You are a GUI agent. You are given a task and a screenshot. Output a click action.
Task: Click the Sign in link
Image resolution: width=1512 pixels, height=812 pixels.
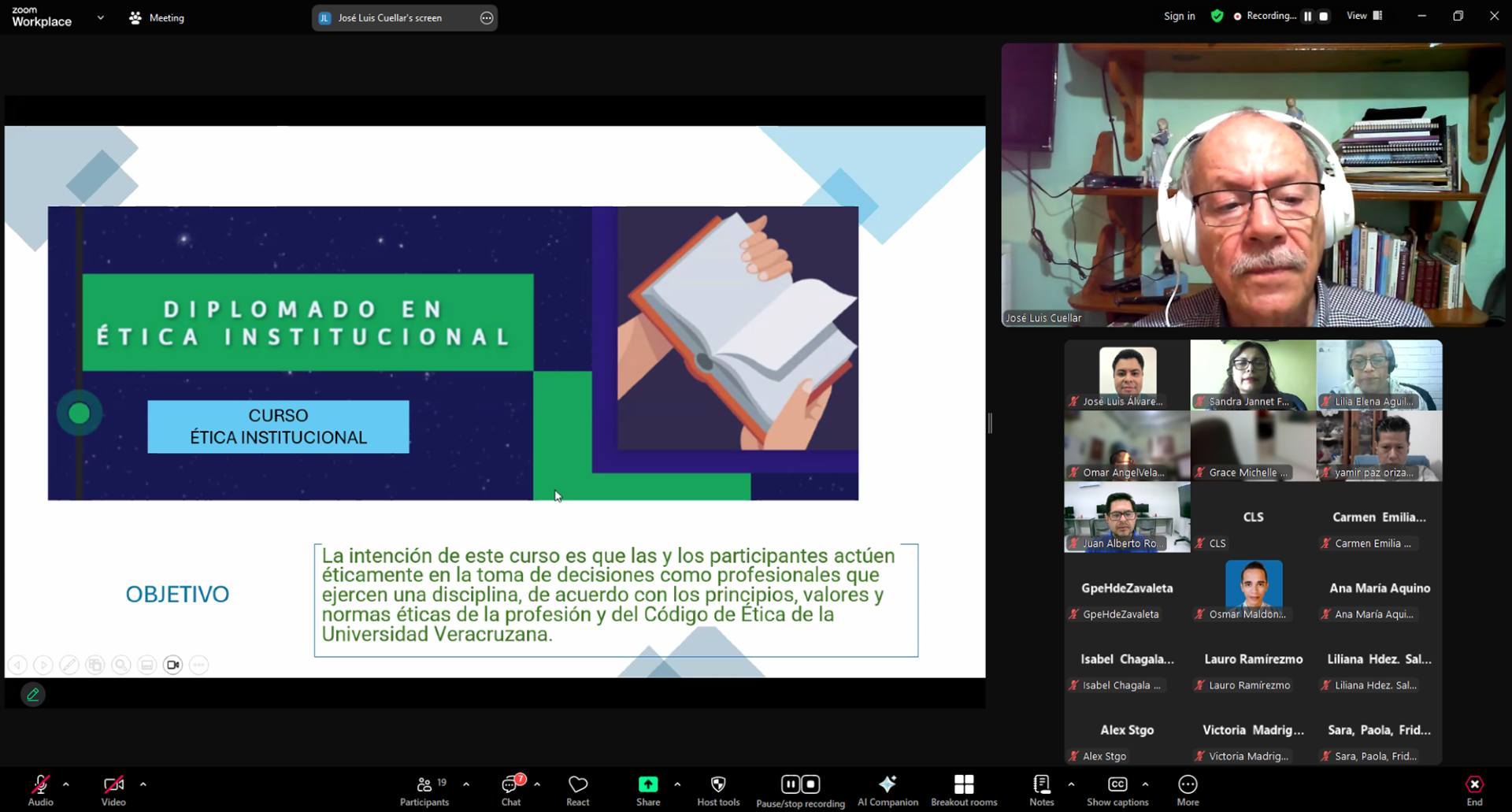coord(1178,15)
